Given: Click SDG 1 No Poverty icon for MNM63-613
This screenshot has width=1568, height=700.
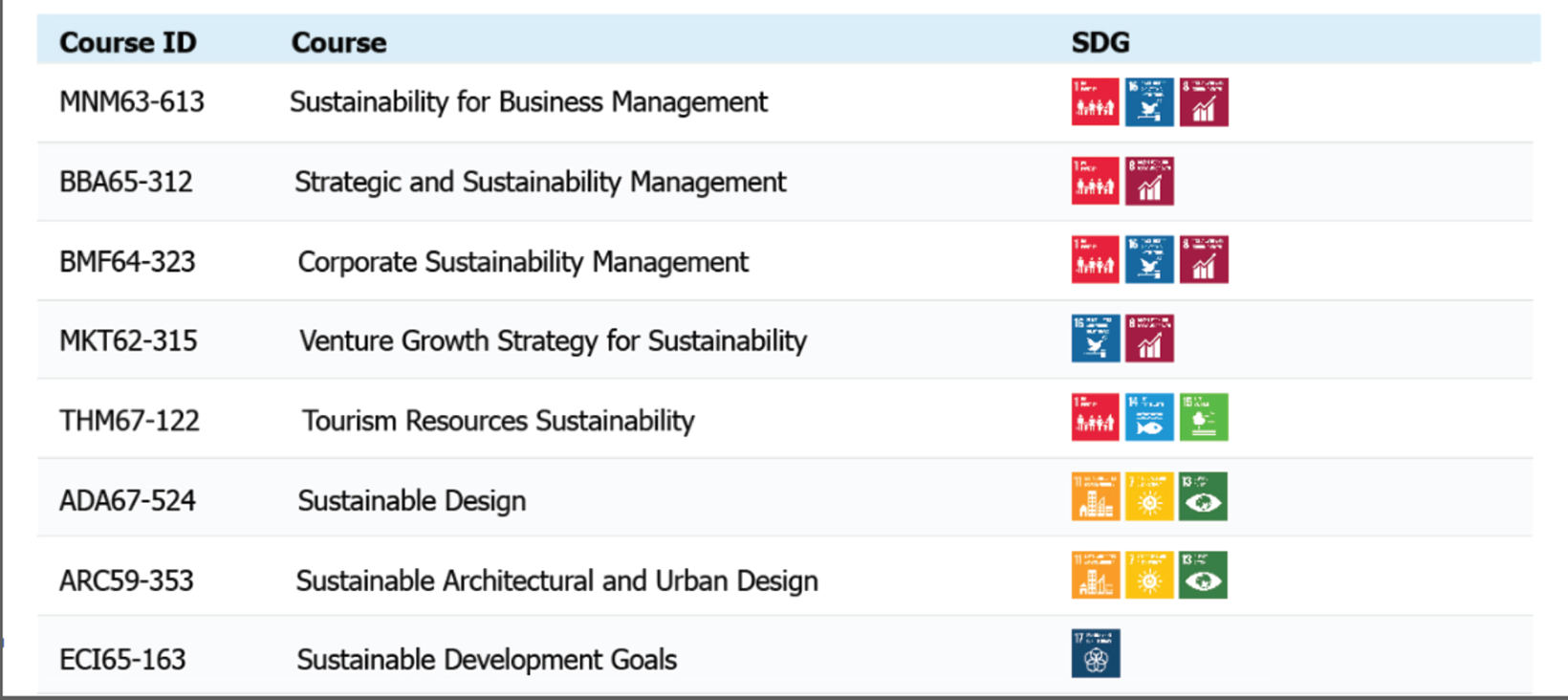Looking at the screenshot, I should tap(1095, 102).
